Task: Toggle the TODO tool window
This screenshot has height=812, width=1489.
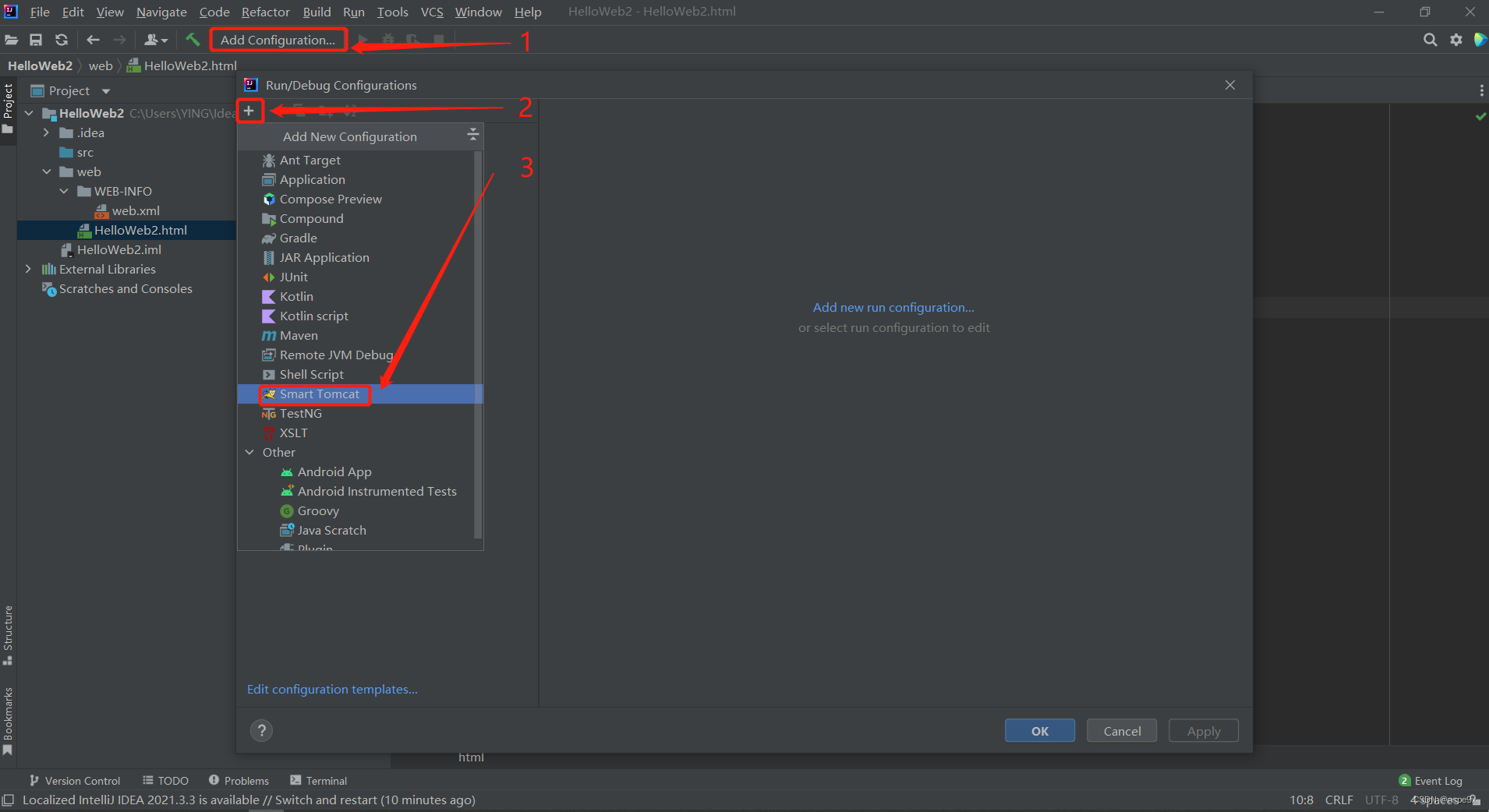Action: (x=165, y=780)
